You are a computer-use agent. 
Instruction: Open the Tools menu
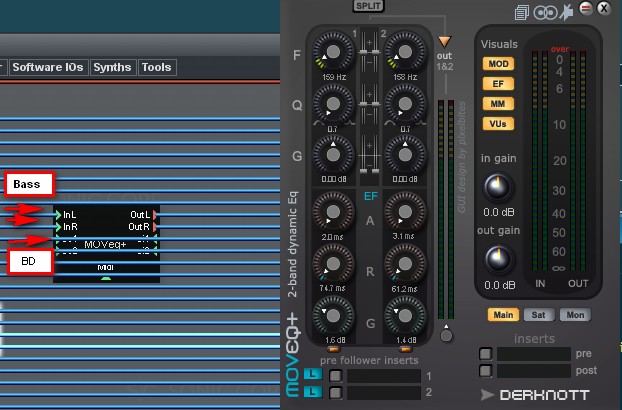click(156, 68)
